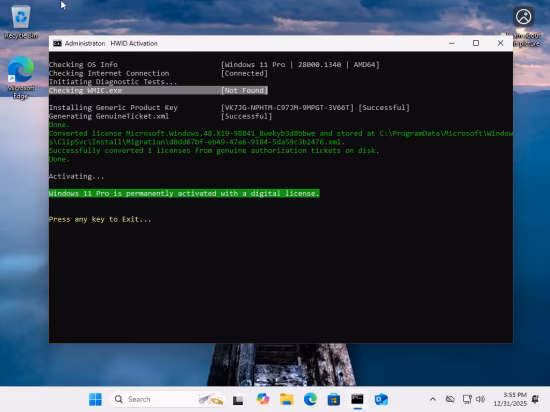Open Microsoft Store from the taskbar
The width and height of the screenshot is (550, 412).
[x=334, y=399]
